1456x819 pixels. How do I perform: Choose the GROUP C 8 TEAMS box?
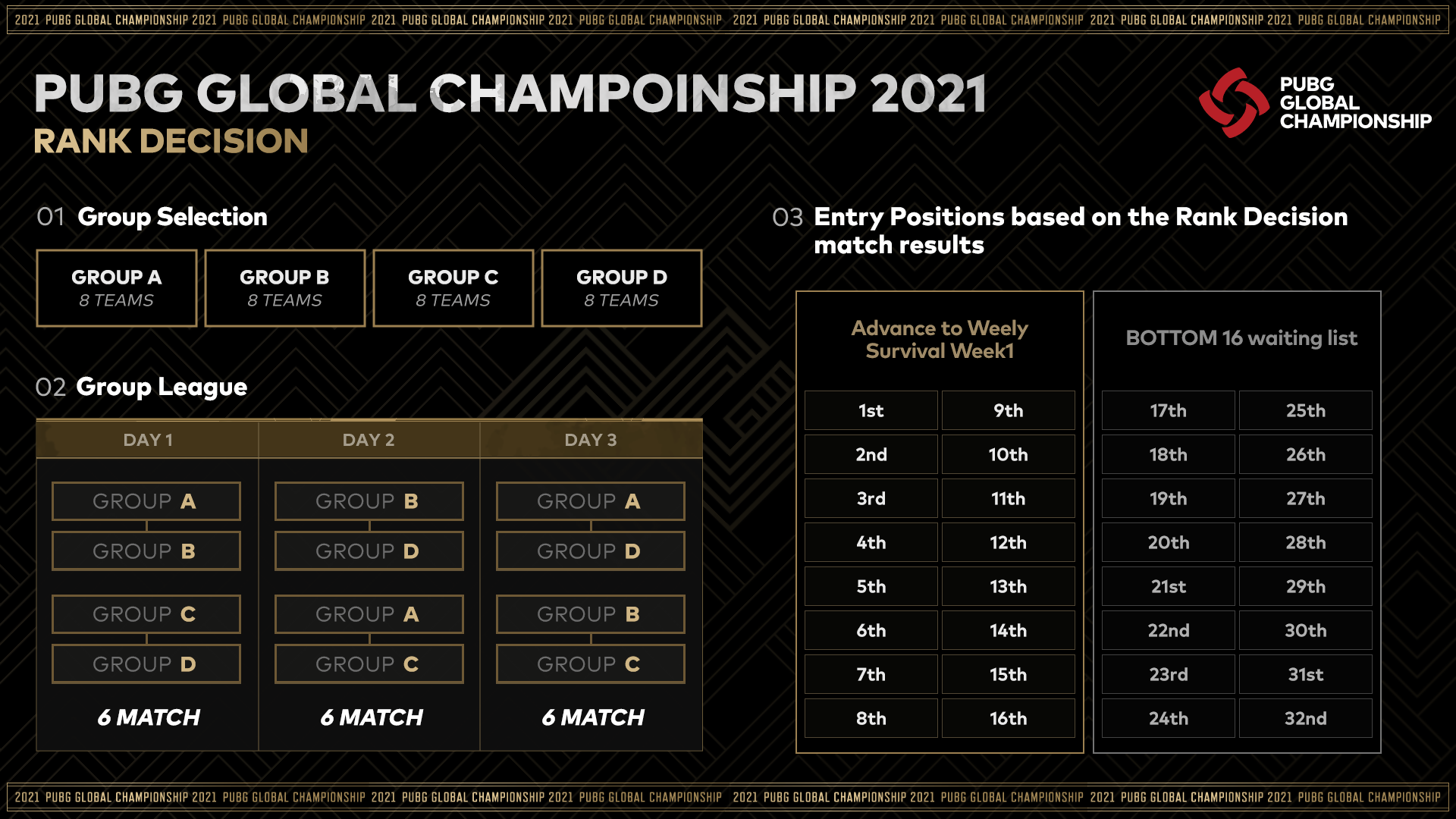pyautogui.click(x=453, y=288)
